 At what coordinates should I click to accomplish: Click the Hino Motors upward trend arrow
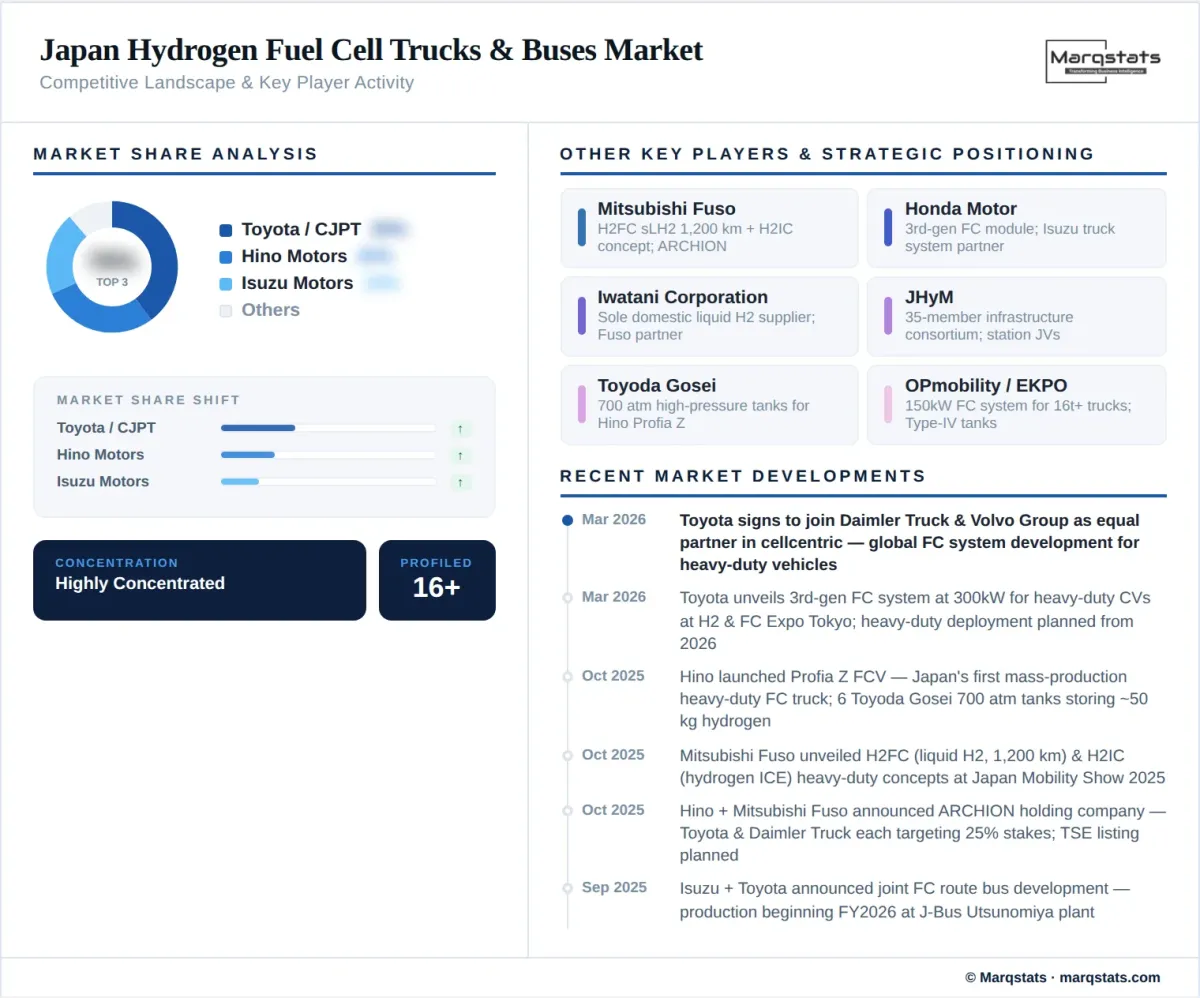(461, 455)
